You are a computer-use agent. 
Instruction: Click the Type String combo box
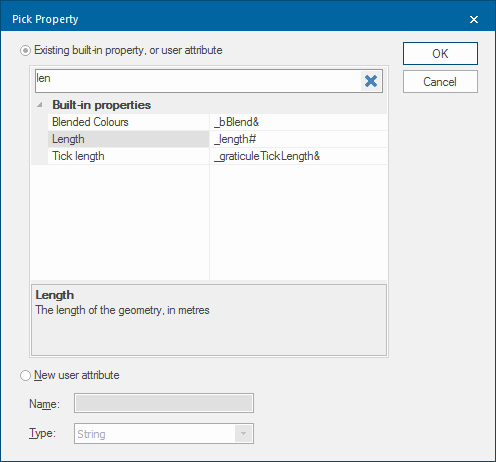point(164,433)
